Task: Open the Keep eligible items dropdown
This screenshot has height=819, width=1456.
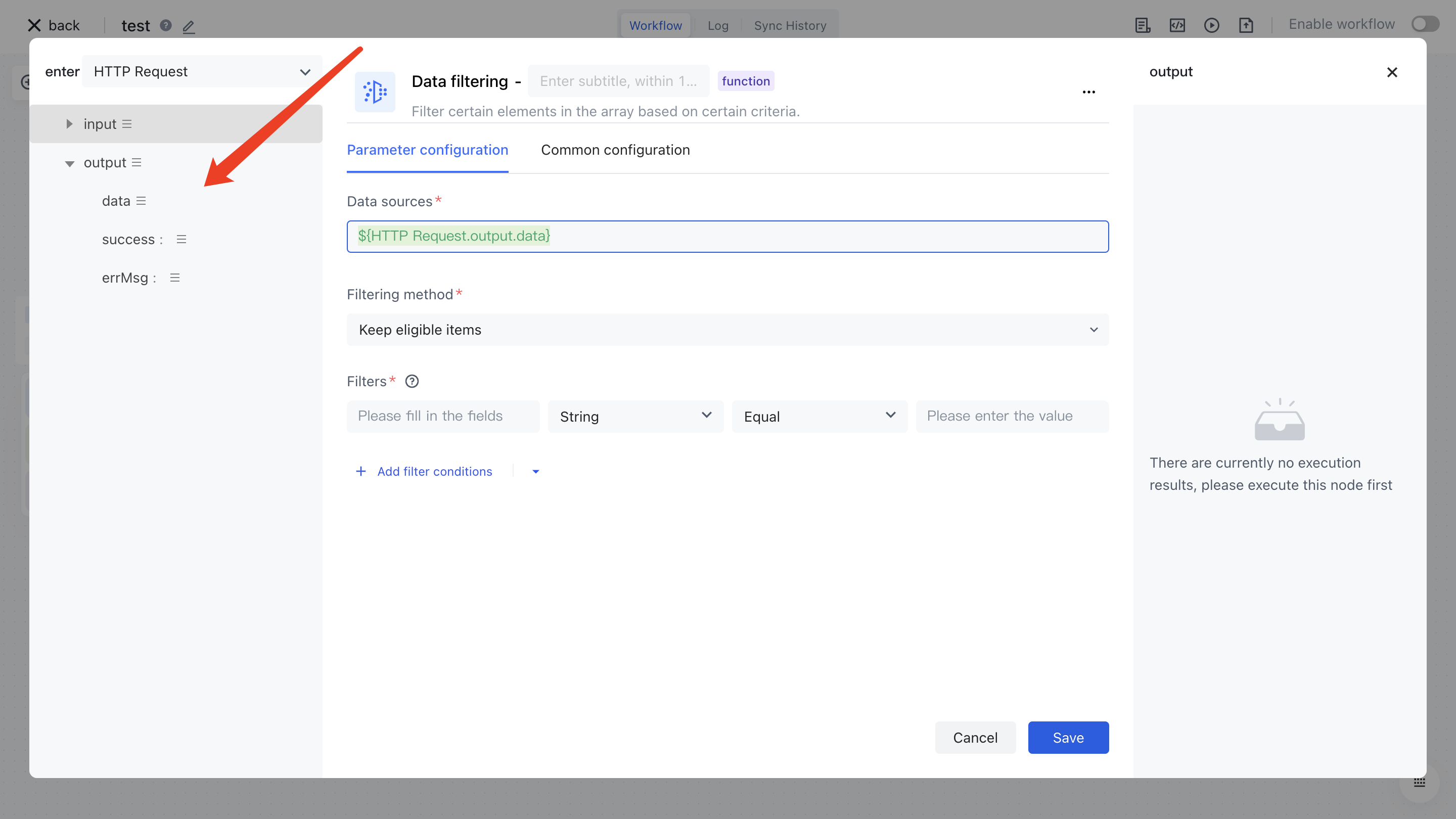Action: tap(727, 330)
